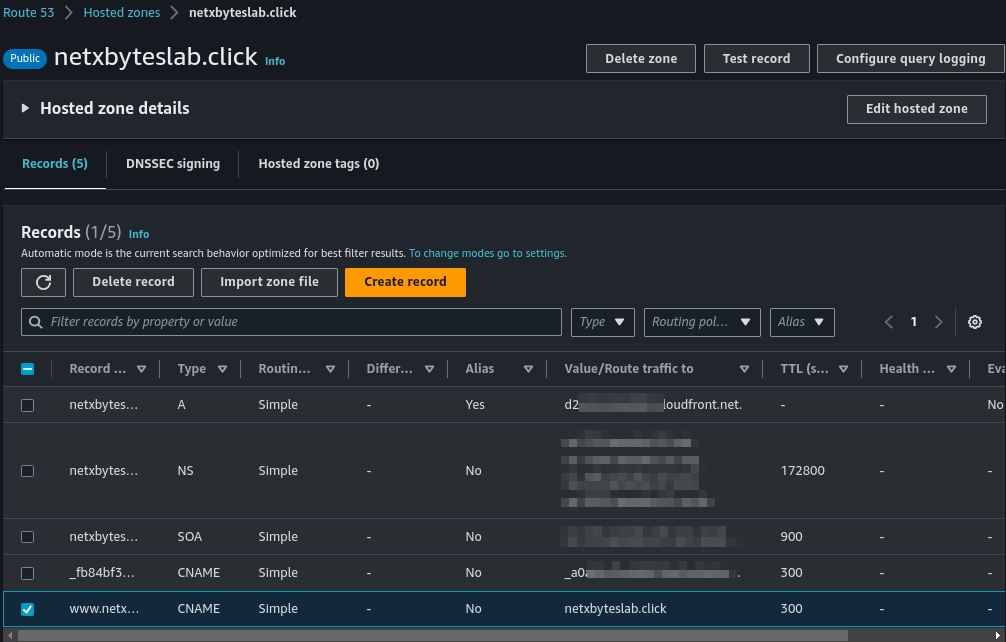The width and height of the screenshot is (1006, 642).
Task: Open the Type filter dropdown
Action: tap(602, 322)
